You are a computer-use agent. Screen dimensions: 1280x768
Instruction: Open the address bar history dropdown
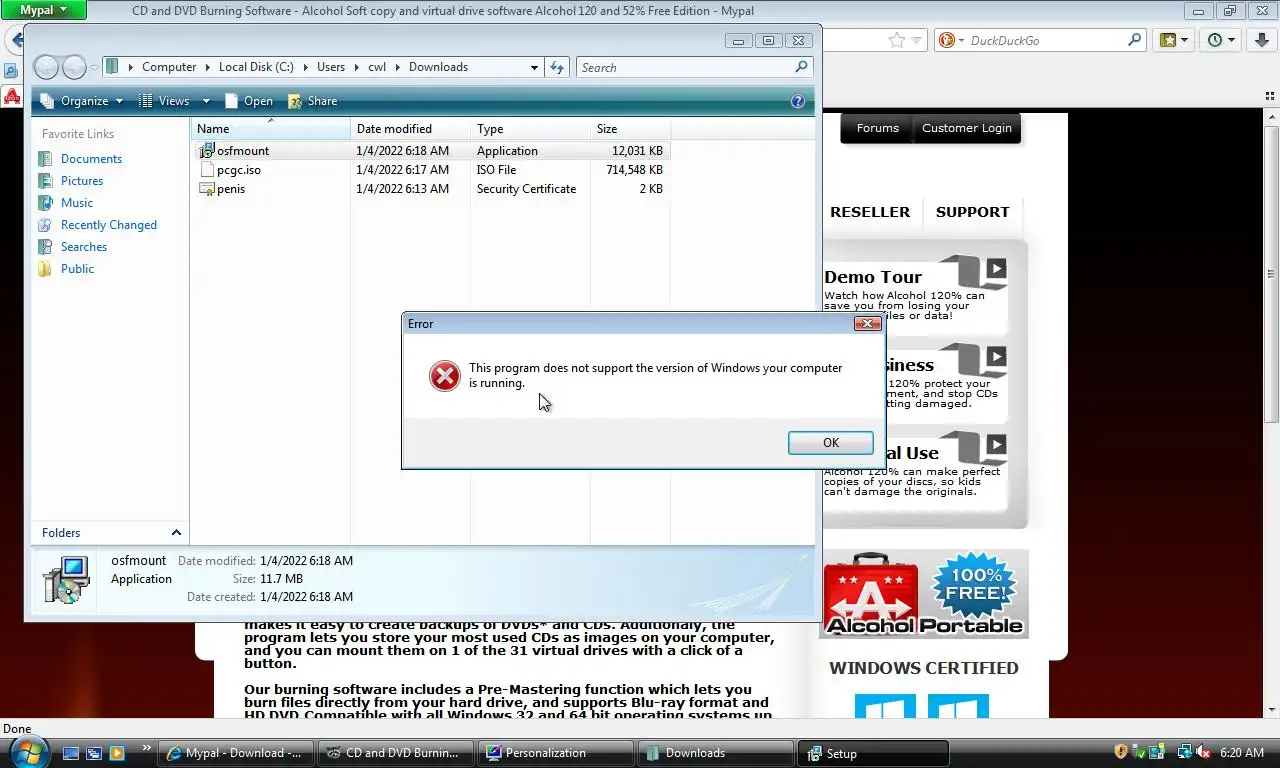[534, 67]
